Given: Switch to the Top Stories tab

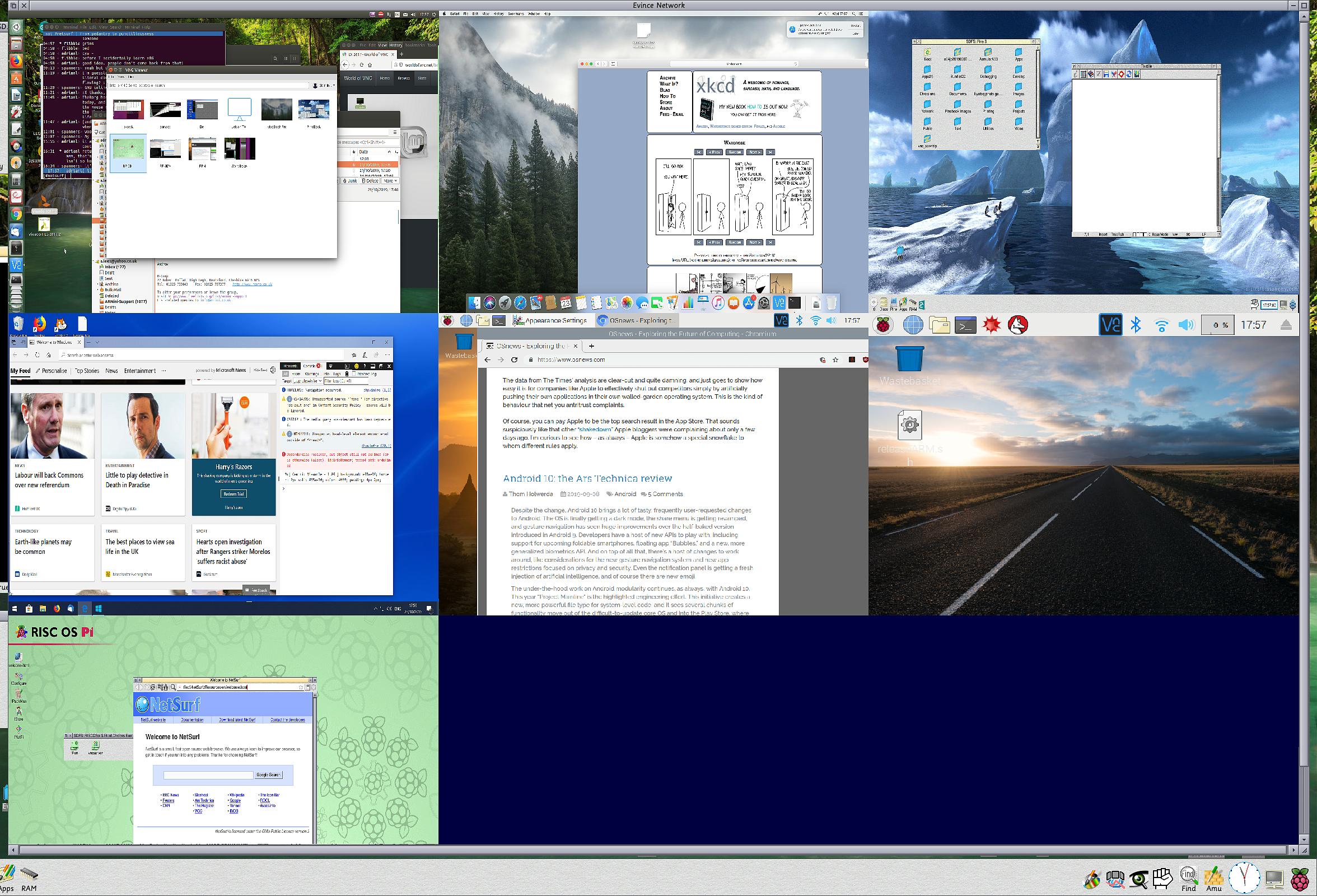Looking at the screenshot, I should click(87, 371).
